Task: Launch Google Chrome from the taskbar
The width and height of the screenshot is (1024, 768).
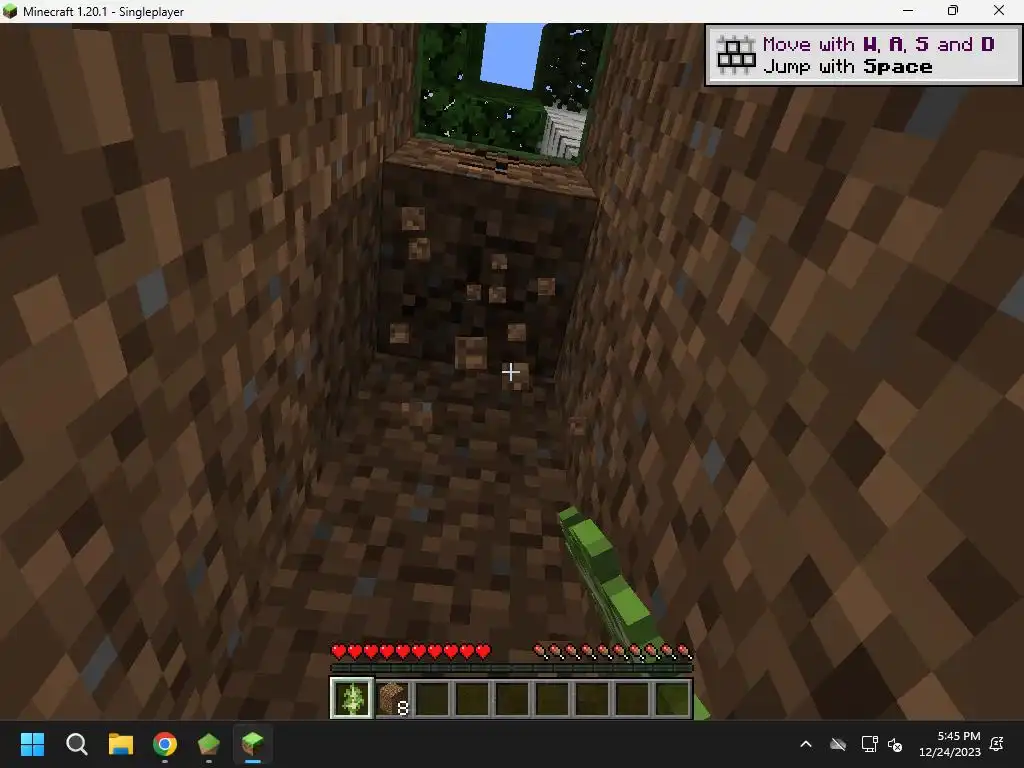Action: pos(165,744)
